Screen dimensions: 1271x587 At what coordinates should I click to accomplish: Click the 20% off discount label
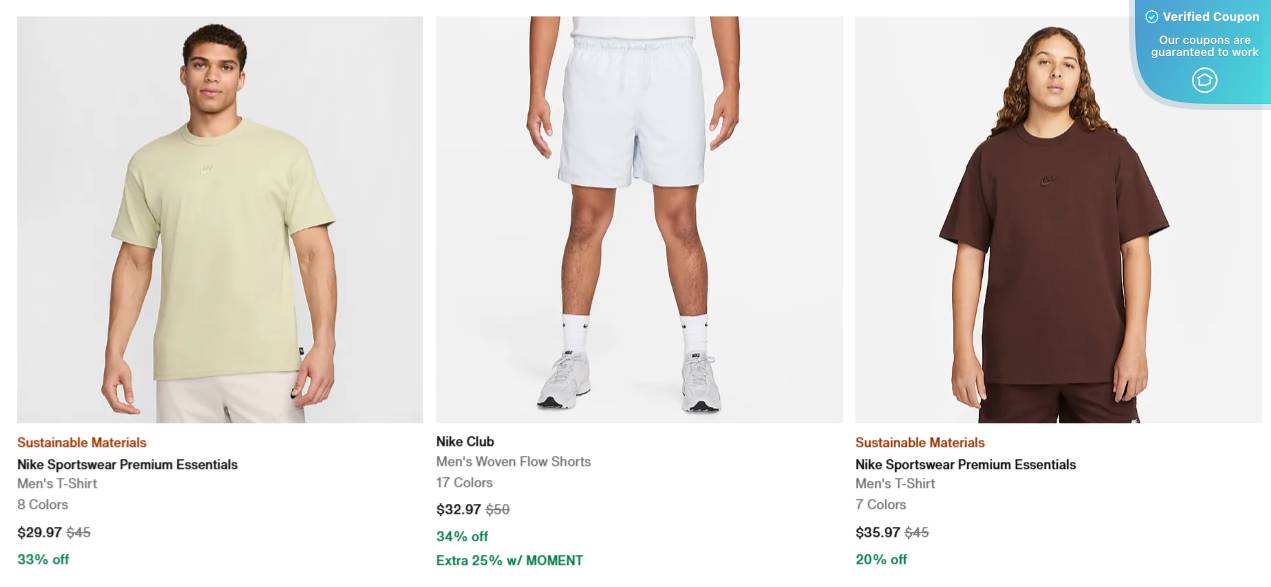click(881, 559)
